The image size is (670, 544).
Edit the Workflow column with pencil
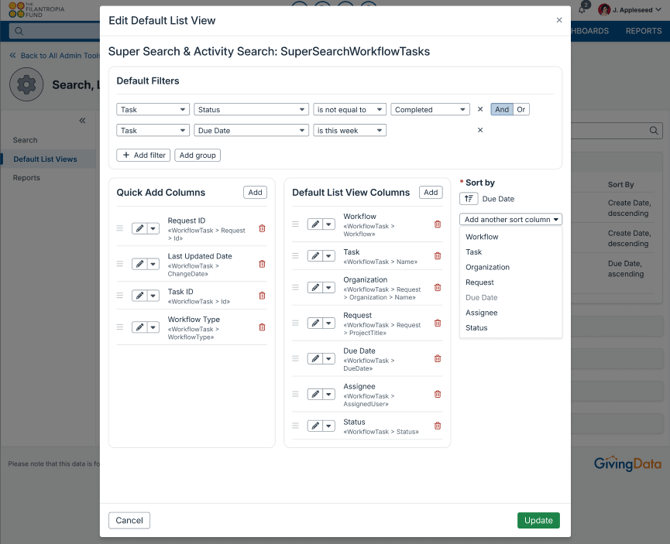315,224
